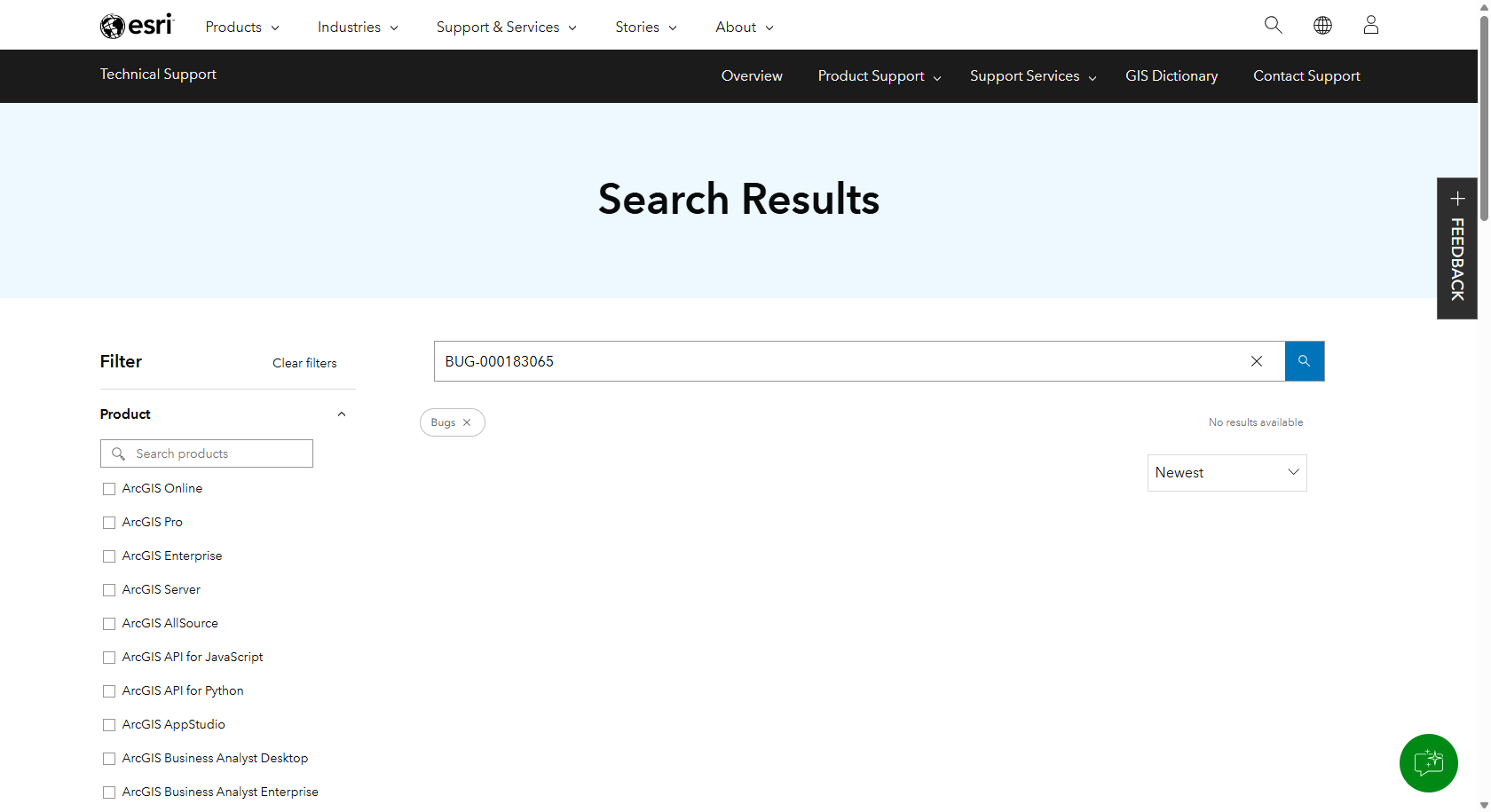Expand the Support & Services menu

coord(506,27)
